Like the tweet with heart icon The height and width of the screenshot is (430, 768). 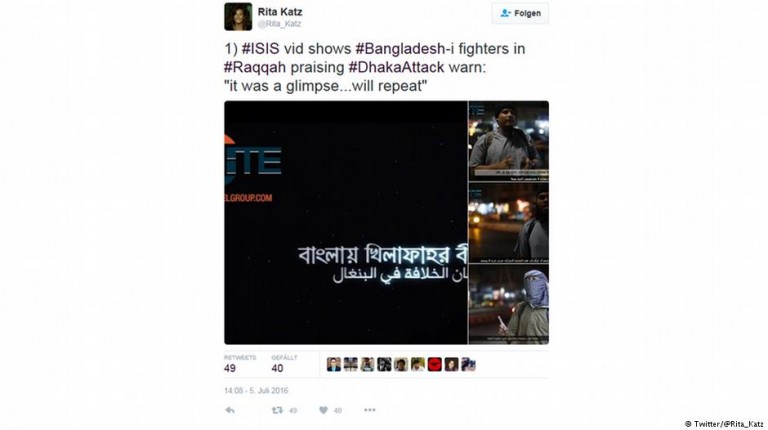(323, 410)
